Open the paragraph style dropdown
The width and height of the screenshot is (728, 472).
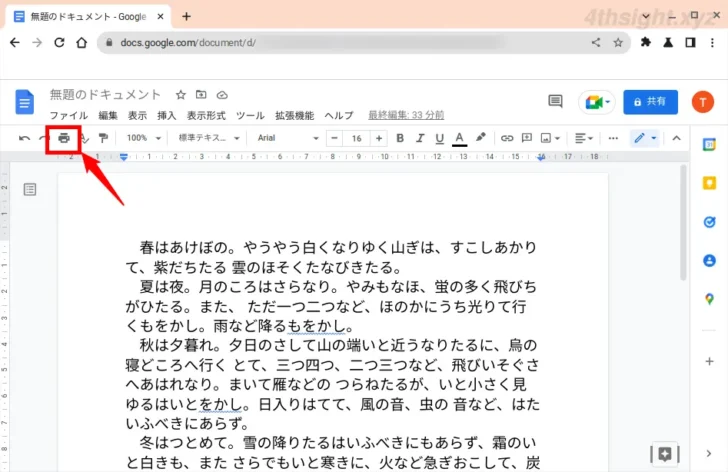click(208, 138)
